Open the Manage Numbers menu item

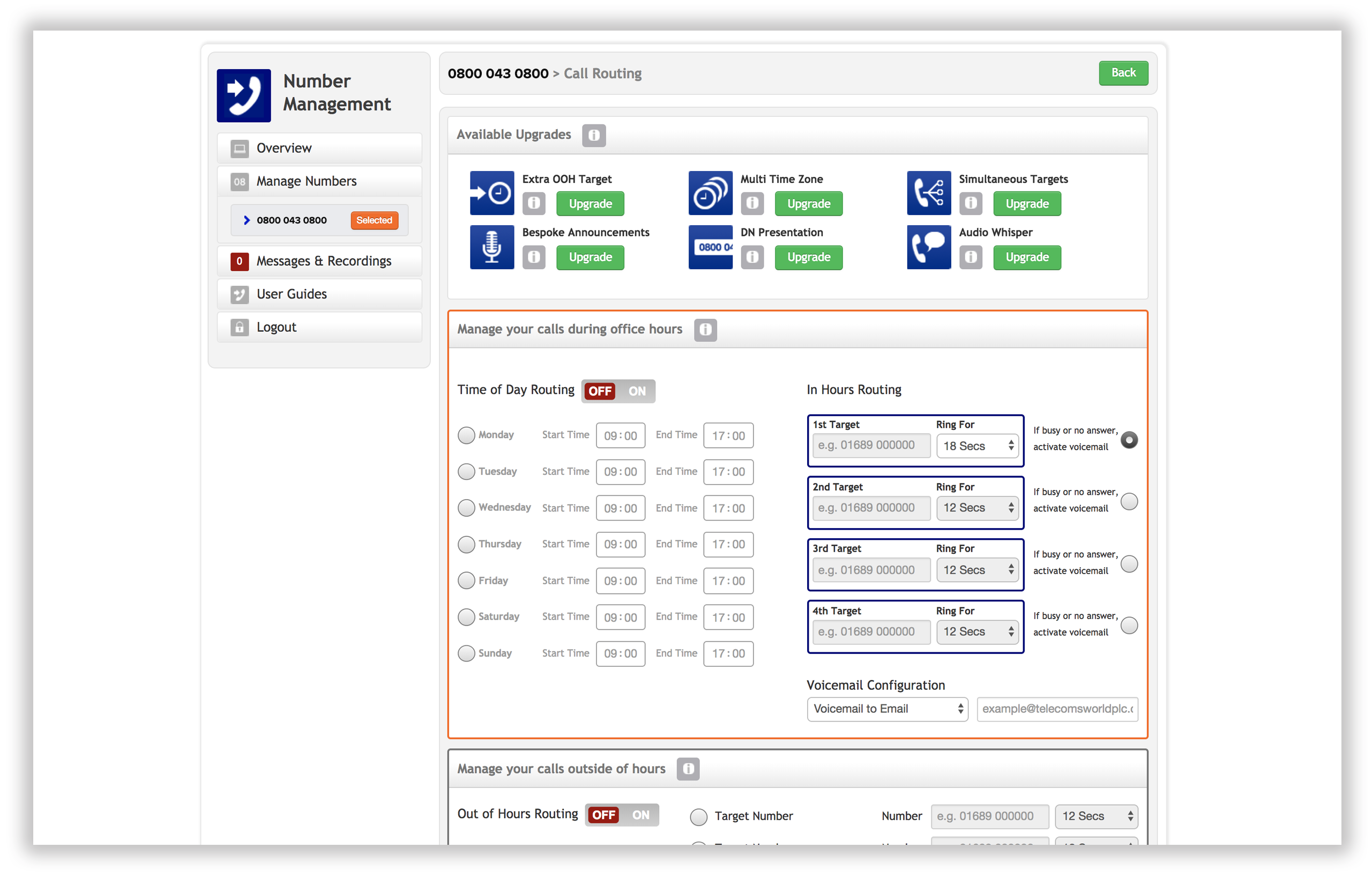coord(319,181)
